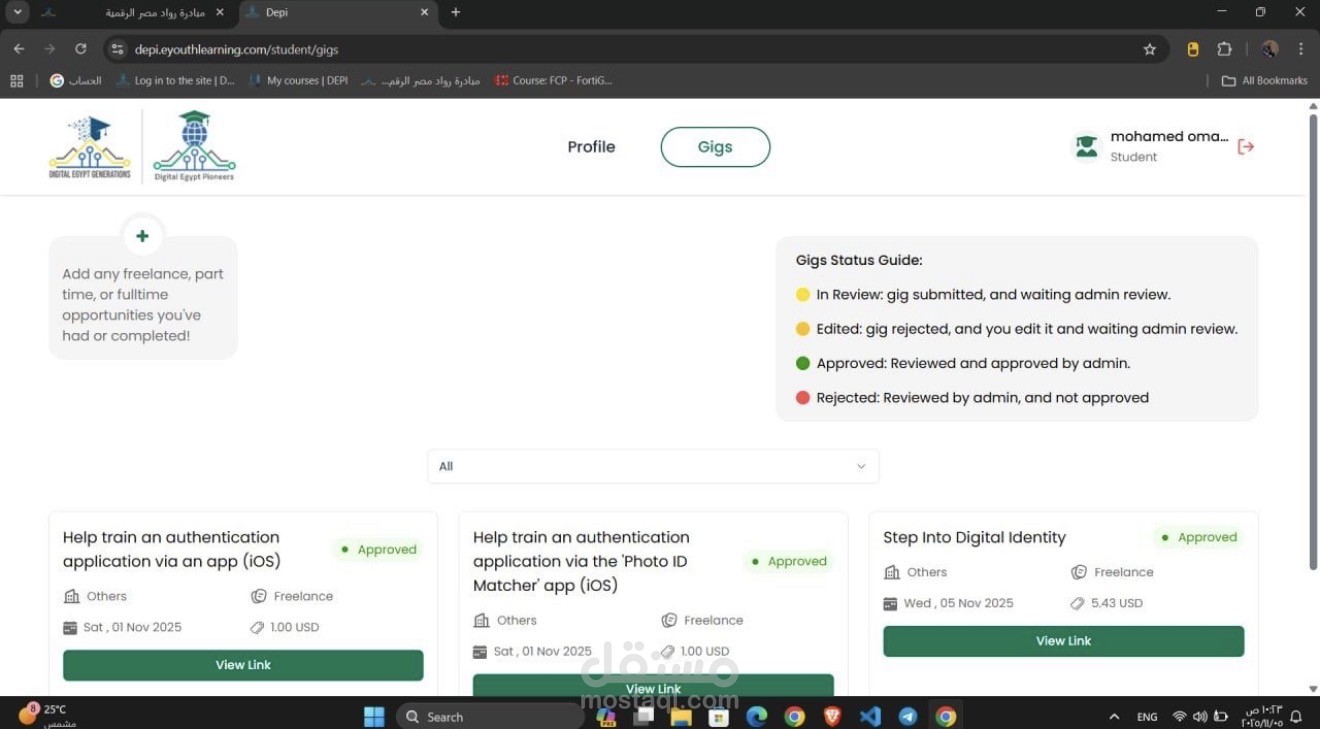This screenshot has height=729, width=1320.
Task: Reload the page
Action: coord(81,49)
